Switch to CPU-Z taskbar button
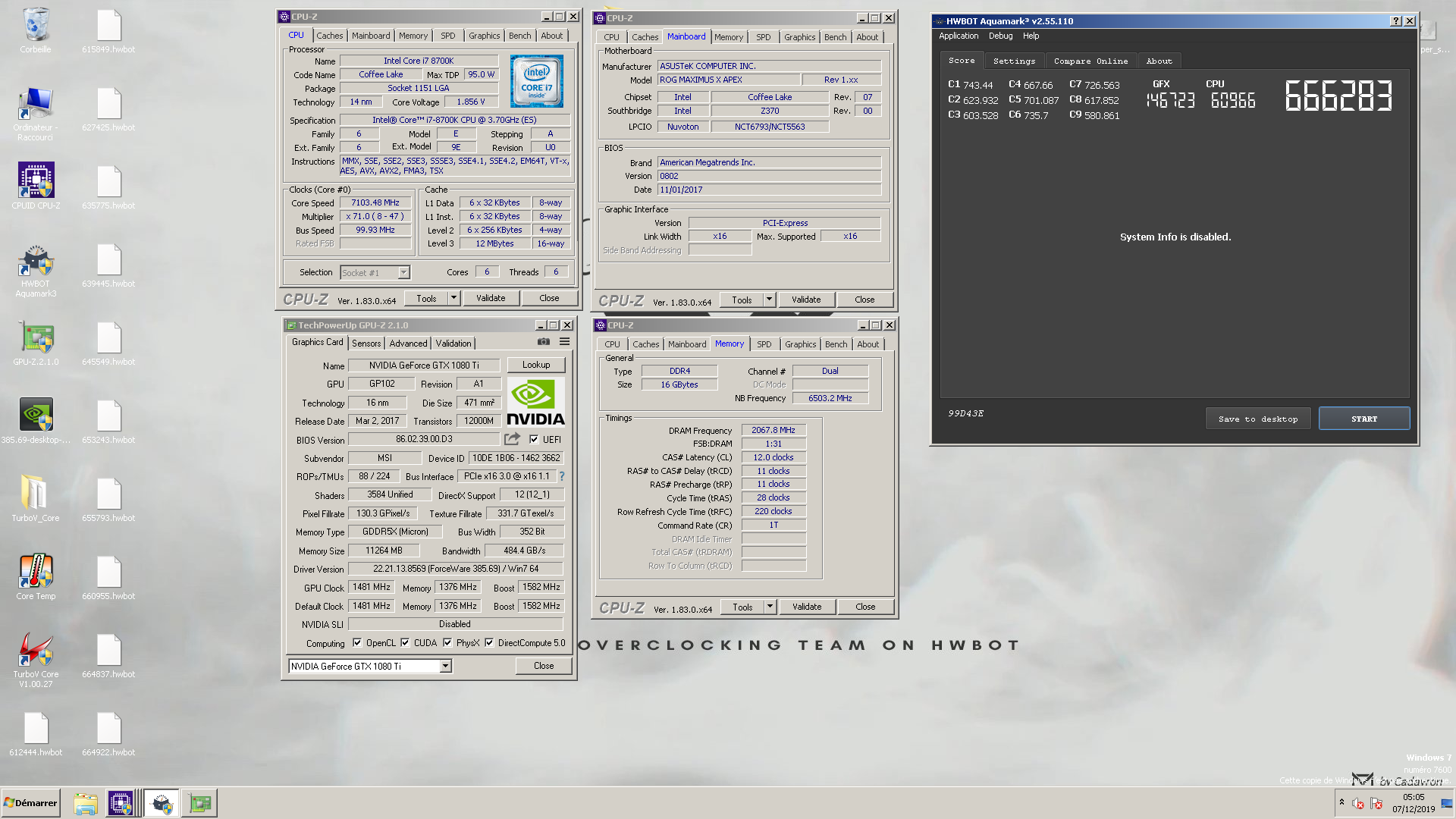 (x=121, y=803)
